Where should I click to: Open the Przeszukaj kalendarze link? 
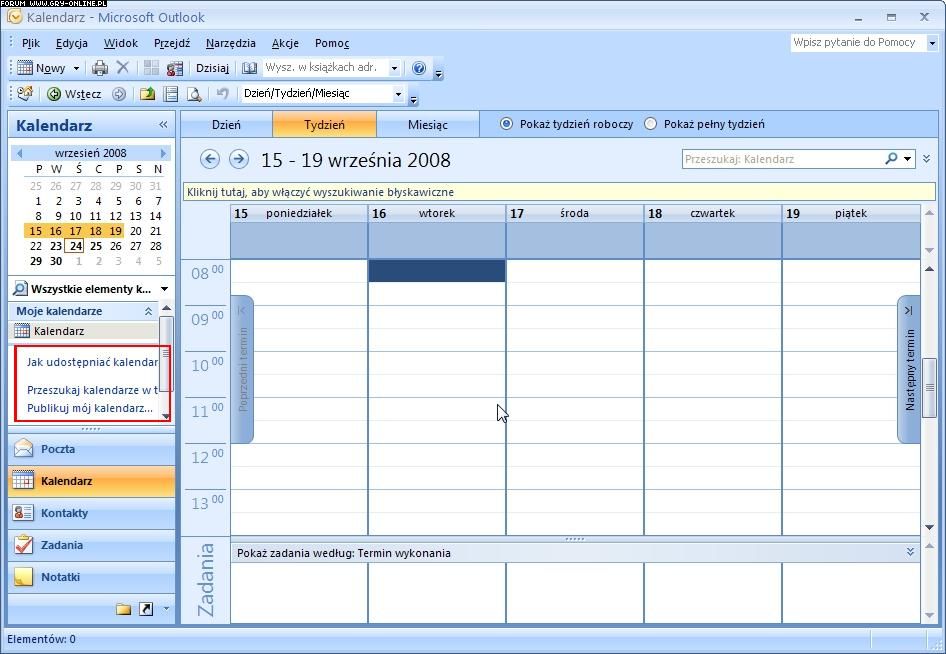[x=92, y=390]
